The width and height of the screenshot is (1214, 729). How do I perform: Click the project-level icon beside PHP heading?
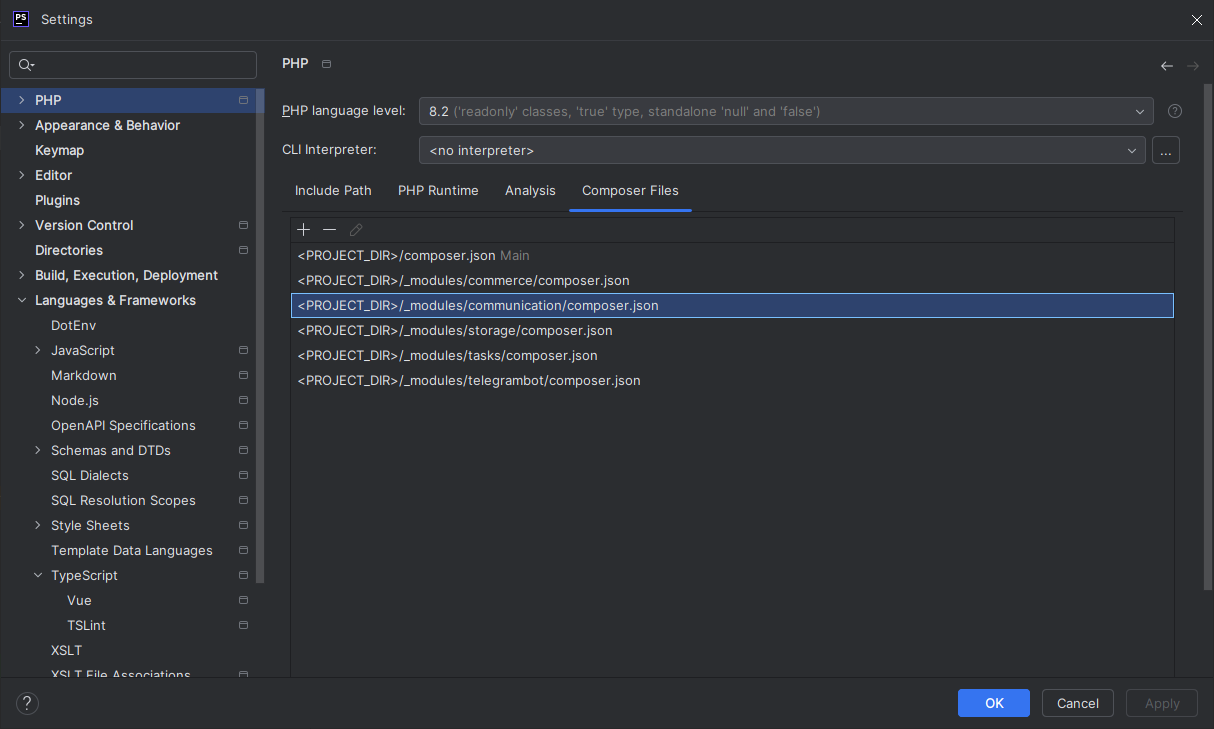point(326,64)
